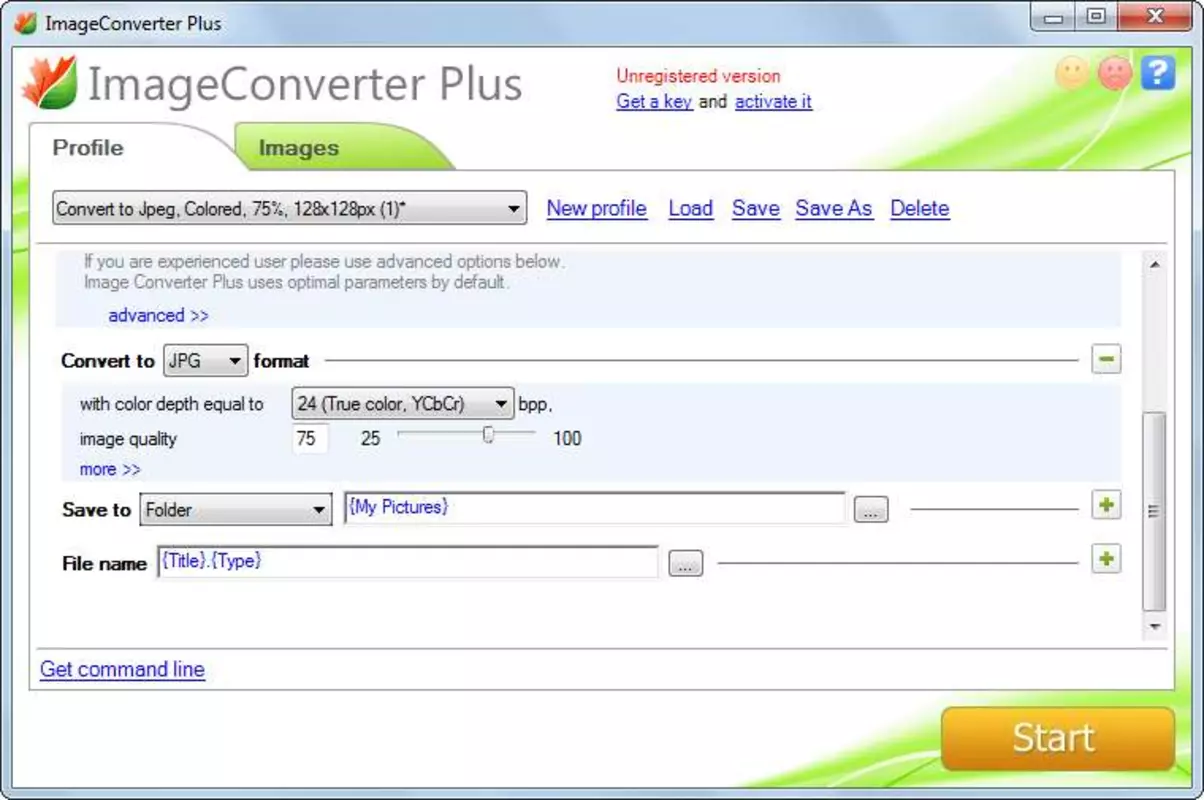Browse for the Save to folder
This screenshot has width=1204, height=800.
870,510
